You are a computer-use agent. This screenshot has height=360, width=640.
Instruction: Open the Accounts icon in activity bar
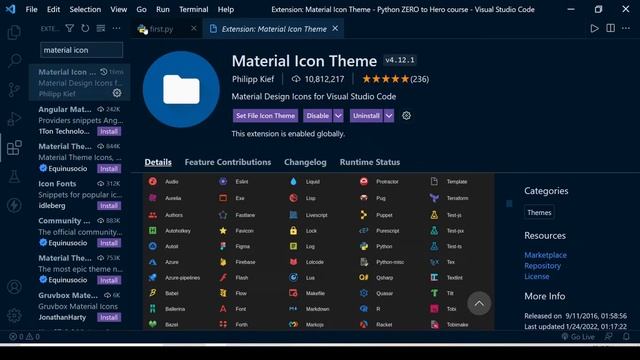[x=14, y=287]
